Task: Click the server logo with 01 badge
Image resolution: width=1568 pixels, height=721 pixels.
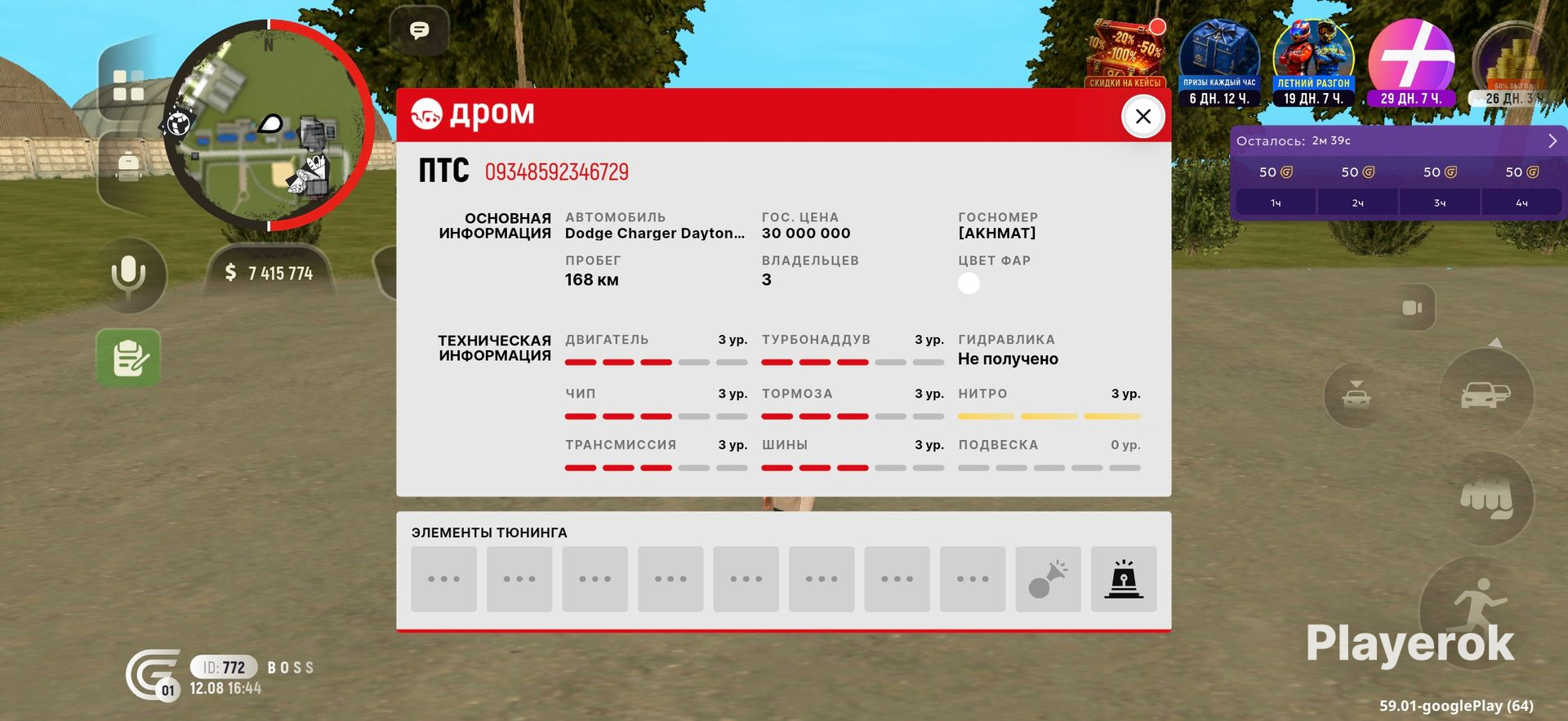Action: pyautogui.click(x=154, y=674)
